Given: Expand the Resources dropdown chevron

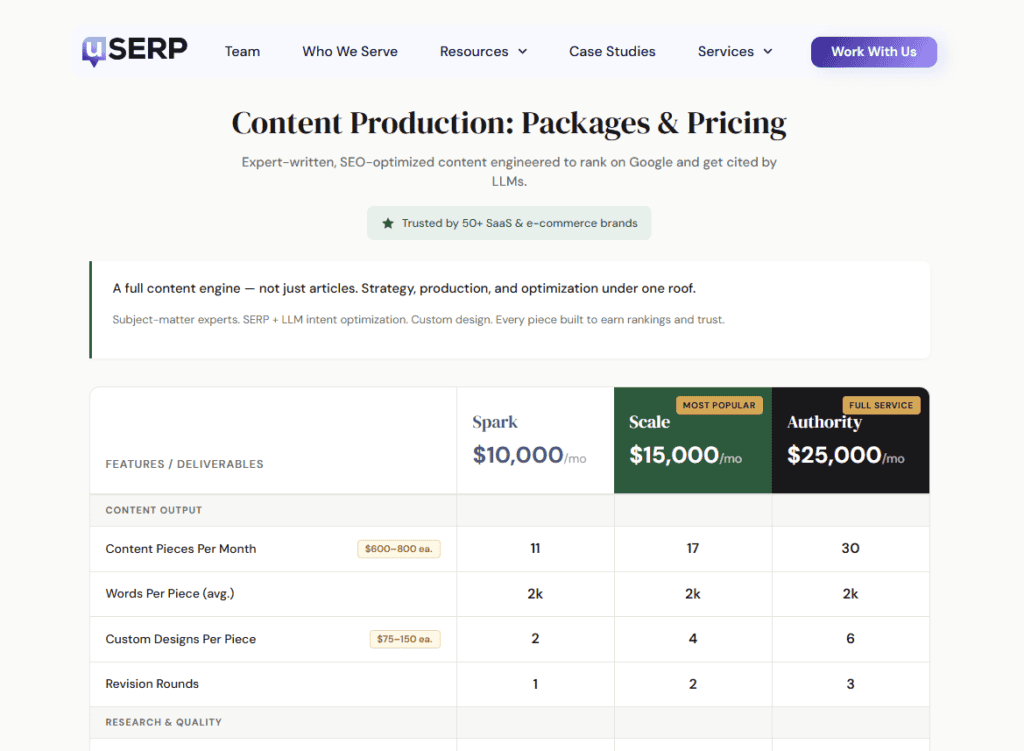Looking at the screenshot, I should tap(522, 52).
